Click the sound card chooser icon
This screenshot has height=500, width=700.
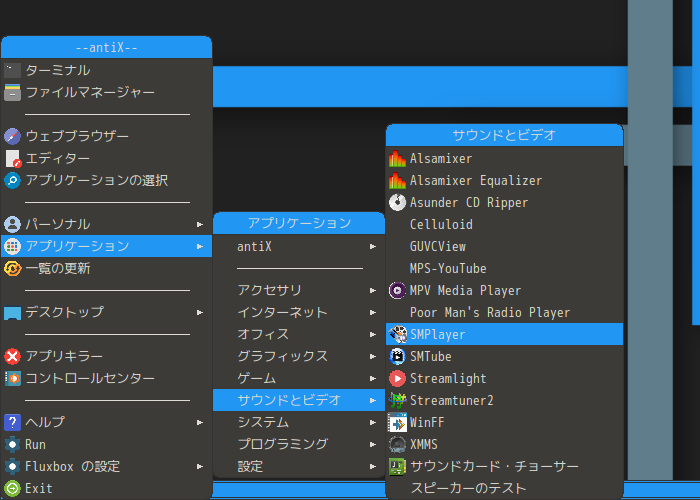tap(397, 467)
